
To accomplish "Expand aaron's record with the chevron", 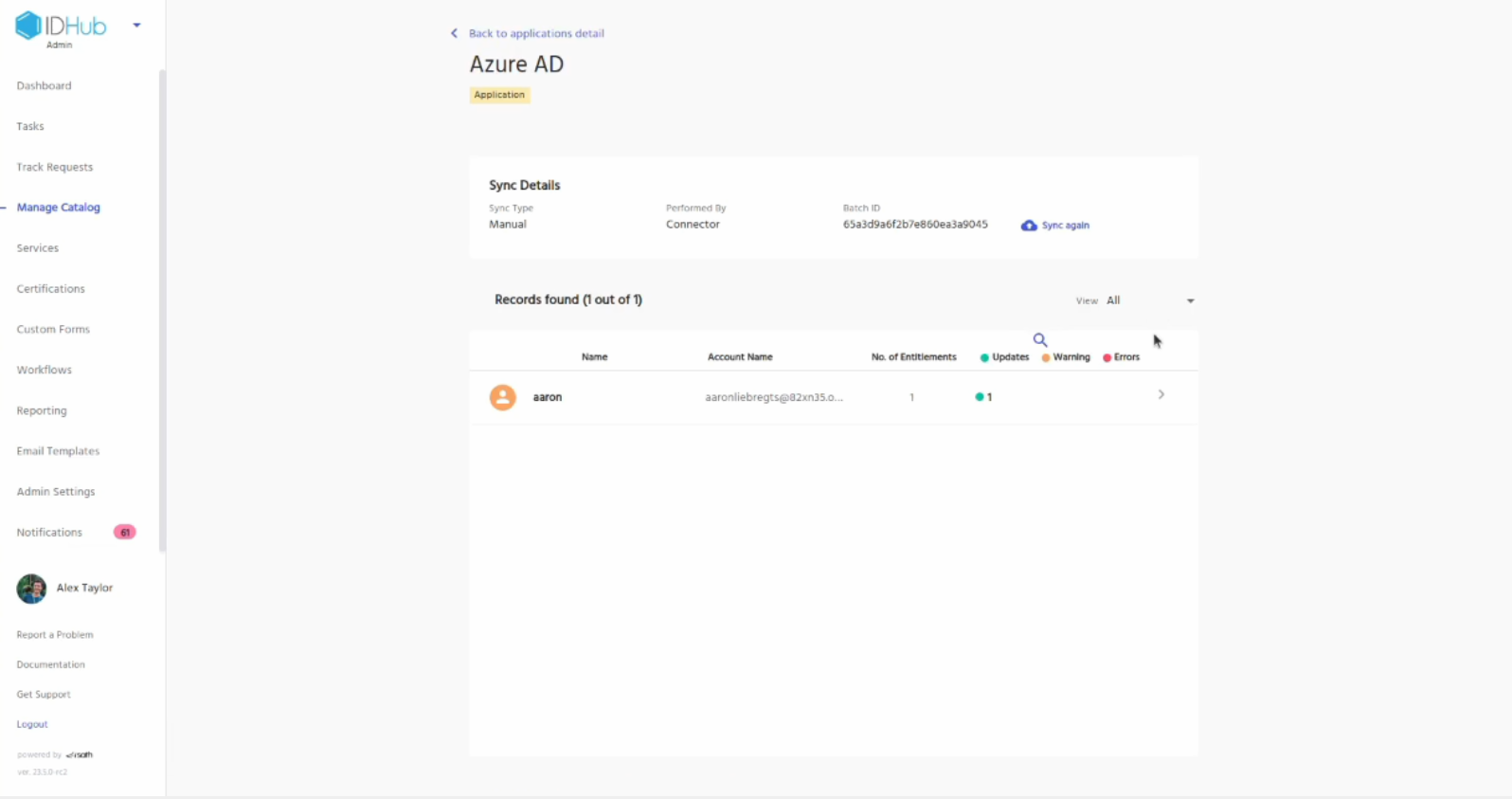I will point(1161,394).
